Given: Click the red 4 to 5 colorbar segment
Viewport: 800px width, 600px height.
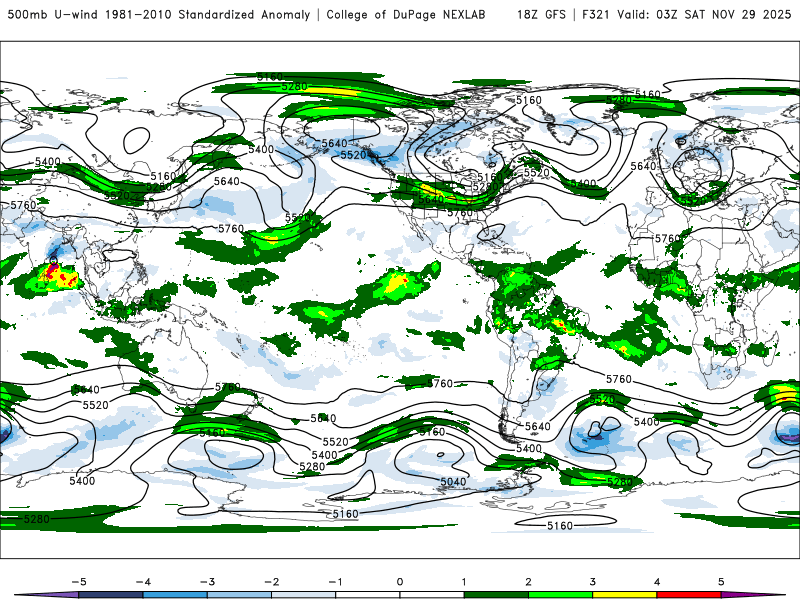Looking at the screenshot, I should click(689, 595).
